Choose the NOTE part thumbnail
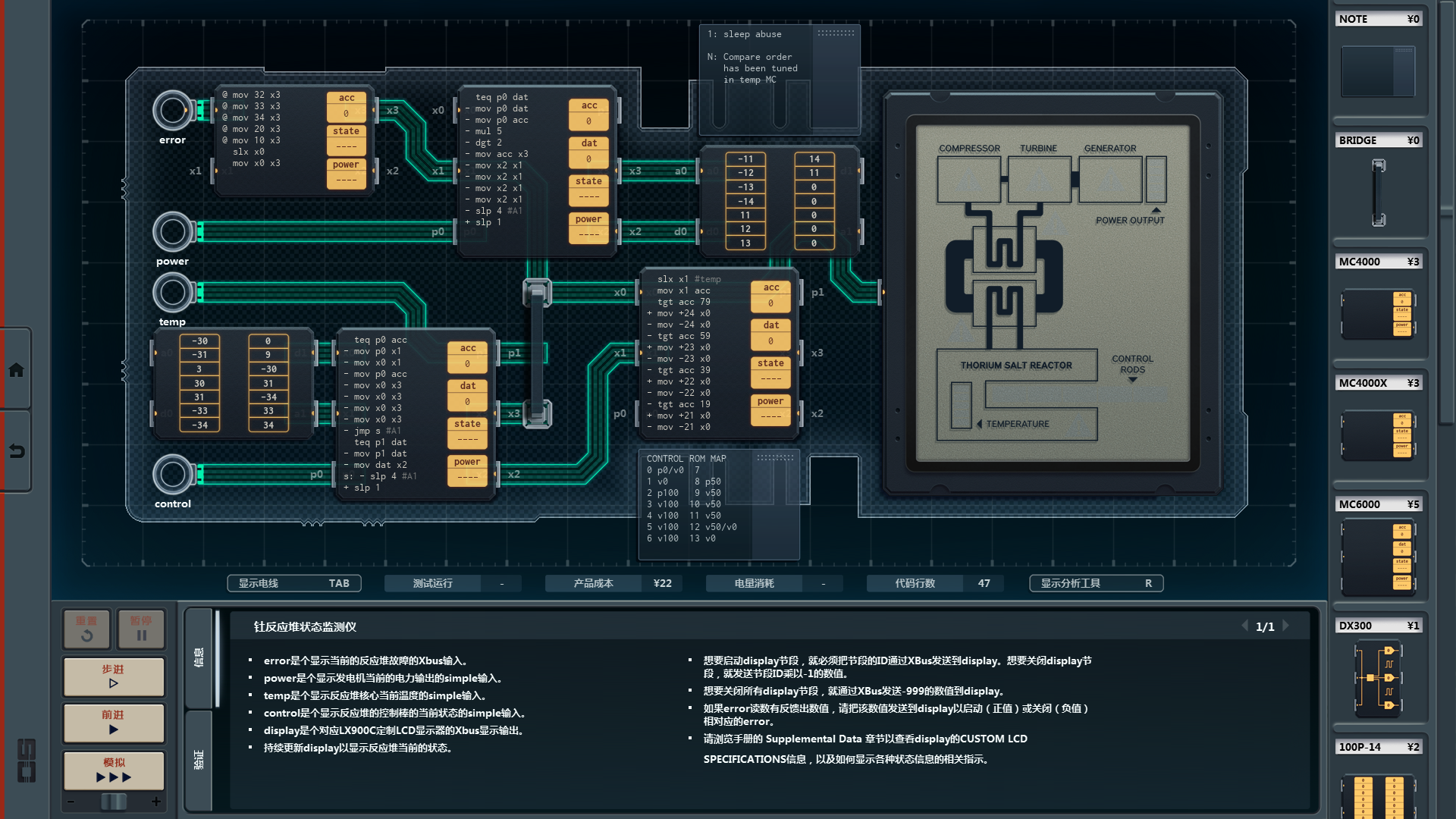The height and width of the screenshot is (819, 1456). (x=1378, y=71)
